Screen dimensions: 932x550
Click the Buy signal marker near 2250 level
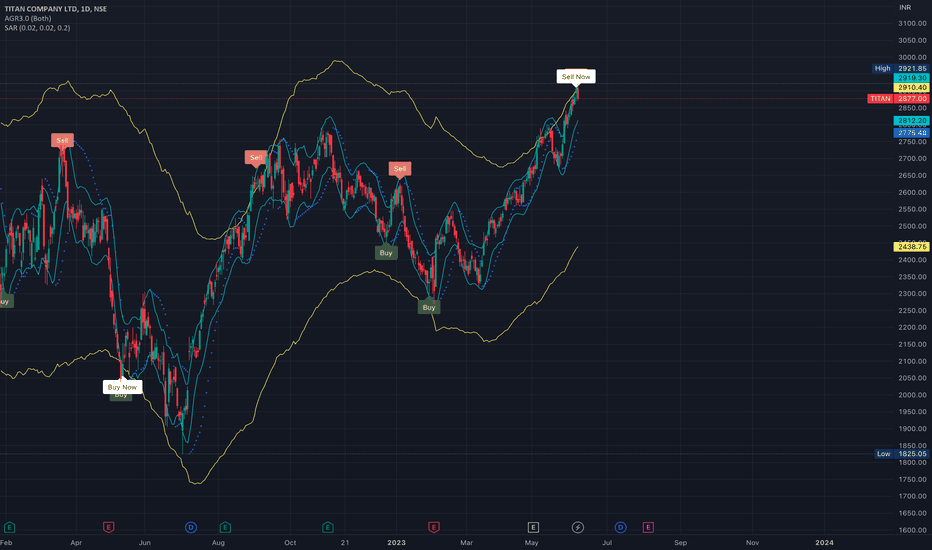click(429, 307)
